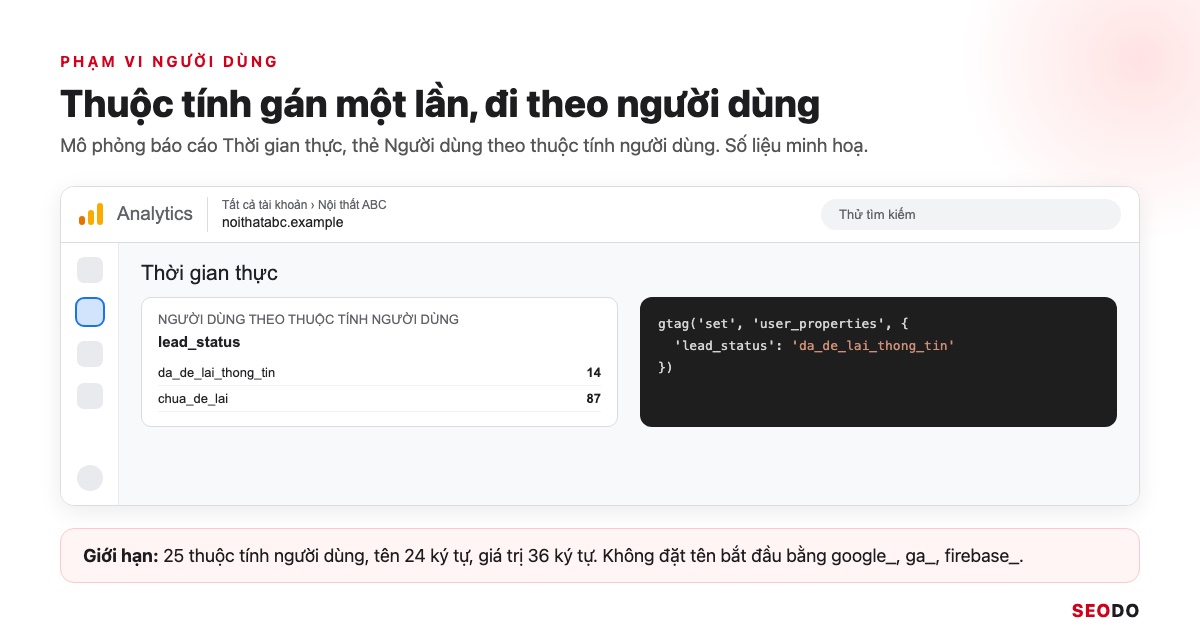Click the gtag('set', 'user_properties' code line
Screen dimensions: 1200x643
783,324
